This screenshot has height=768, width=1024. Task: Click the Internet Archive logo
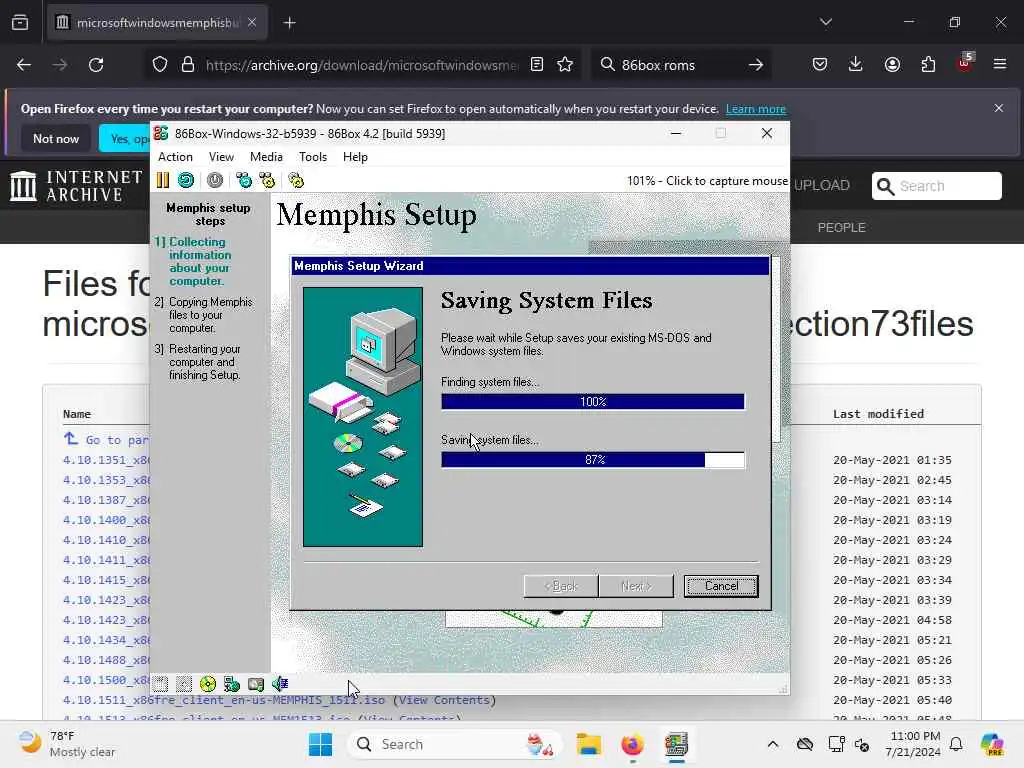[76, 185]
